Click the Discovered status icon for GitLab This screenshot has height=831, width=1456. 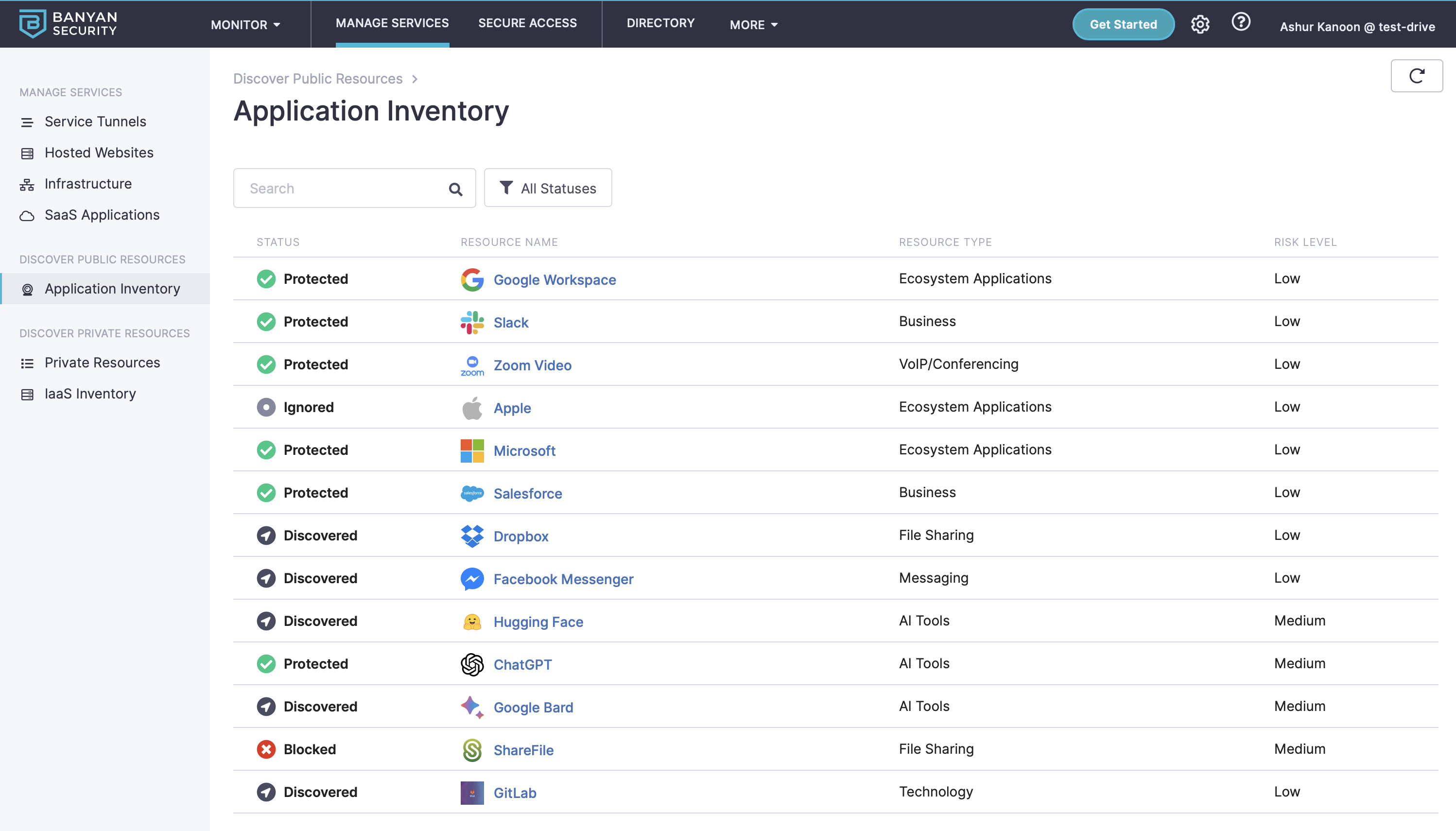click(266, 792)
